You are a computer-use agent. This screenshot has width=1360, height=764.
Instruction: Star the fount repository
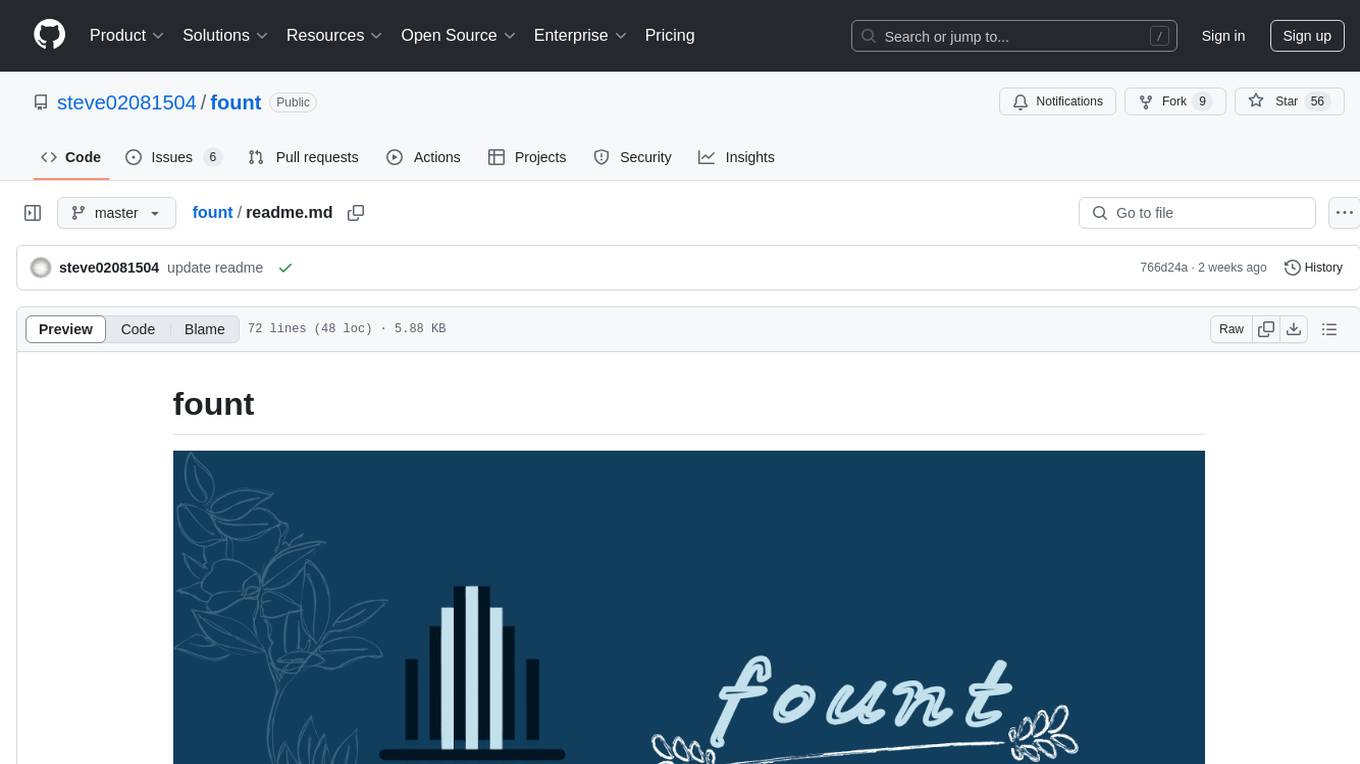(x=1289, y=101)
